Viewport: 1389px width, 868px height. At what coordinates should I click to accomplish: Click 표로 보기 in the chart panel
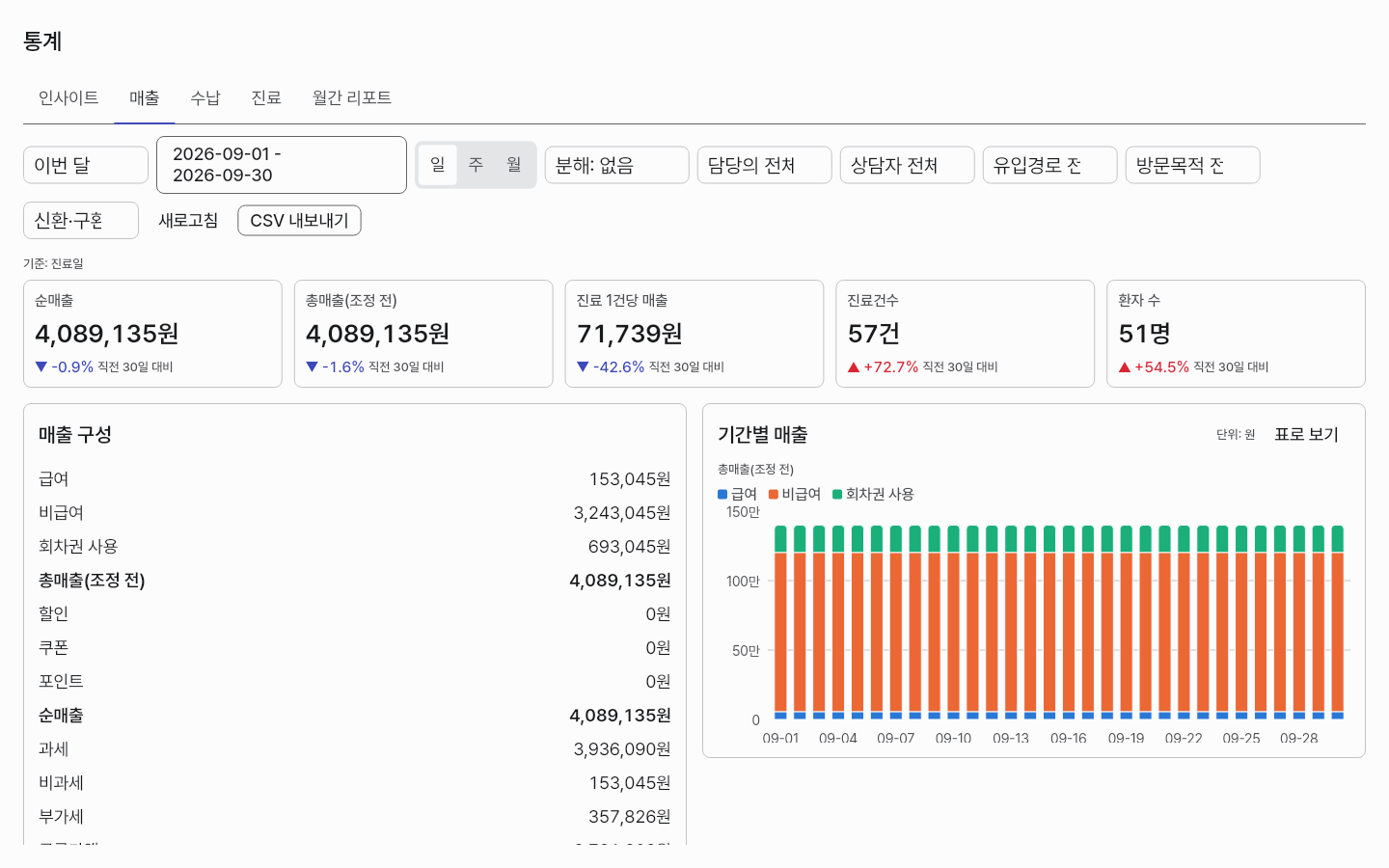1307,435
